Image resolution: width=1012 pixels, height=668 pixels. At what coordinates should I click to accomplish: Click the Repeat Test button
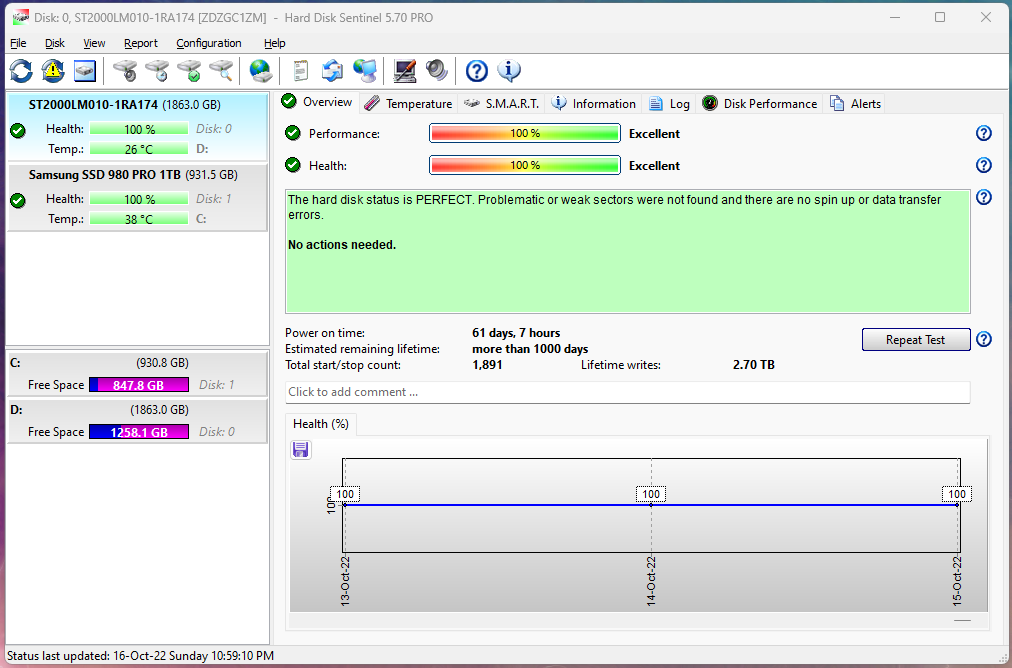pos(916,339)
